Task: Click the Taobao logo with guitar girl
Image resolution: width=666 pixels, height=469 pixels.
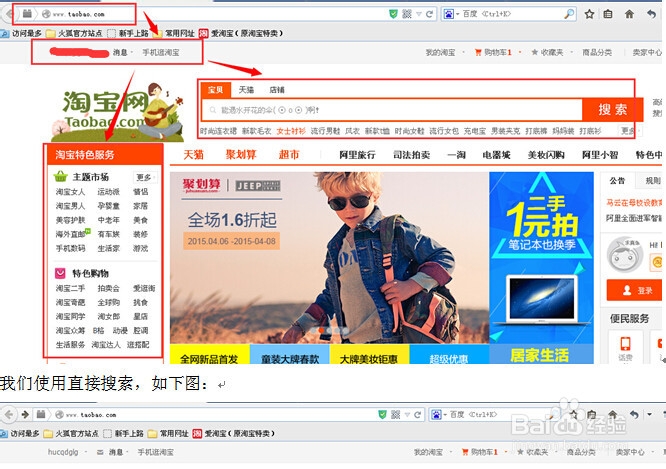Action: click(x=118, y=111)
